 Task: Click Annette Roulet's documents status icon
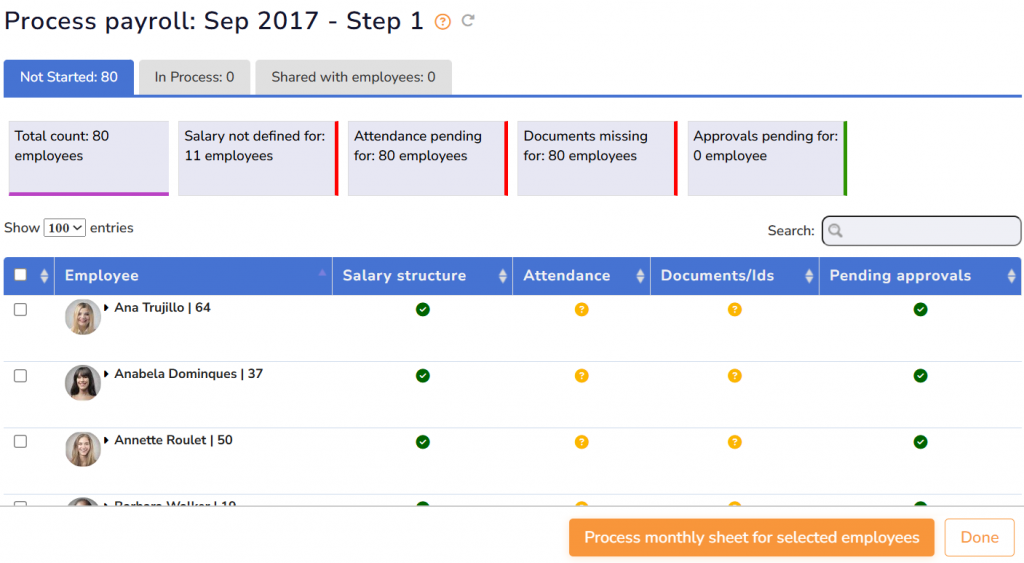734,442
